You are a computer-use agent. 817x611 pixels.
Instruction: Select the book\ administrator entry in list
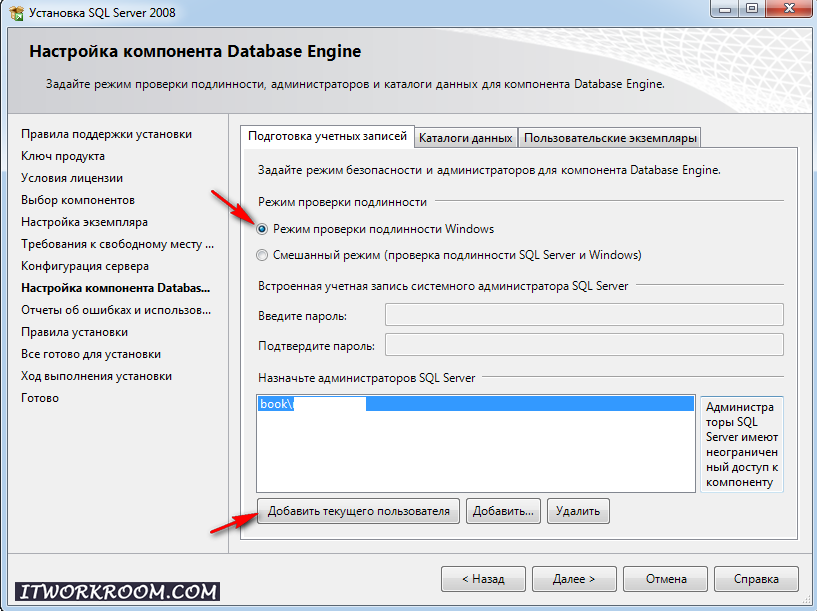pyautogui.click(x=476, y=404)
